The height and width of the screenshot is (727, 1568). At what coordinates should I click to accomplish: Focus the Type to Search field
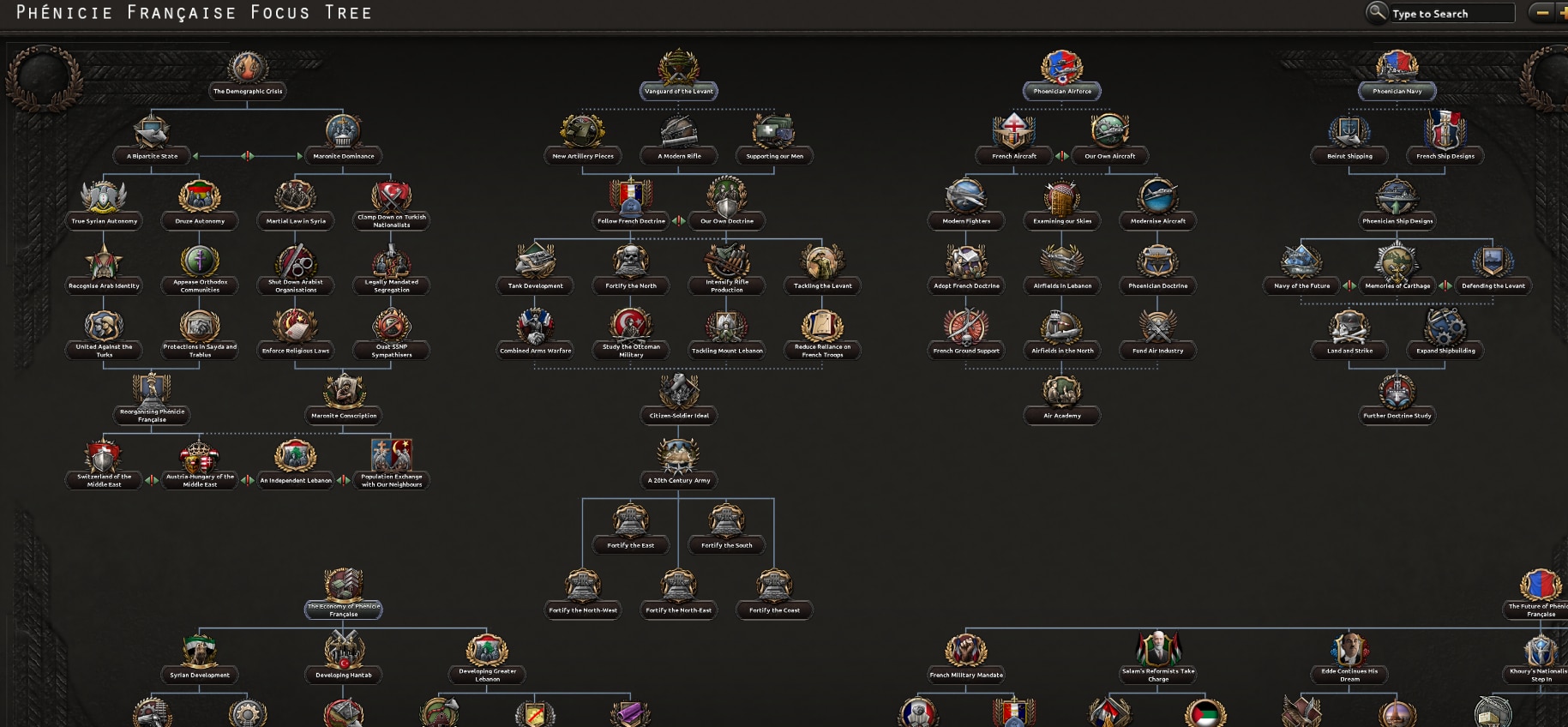[x=1451, y=14]
